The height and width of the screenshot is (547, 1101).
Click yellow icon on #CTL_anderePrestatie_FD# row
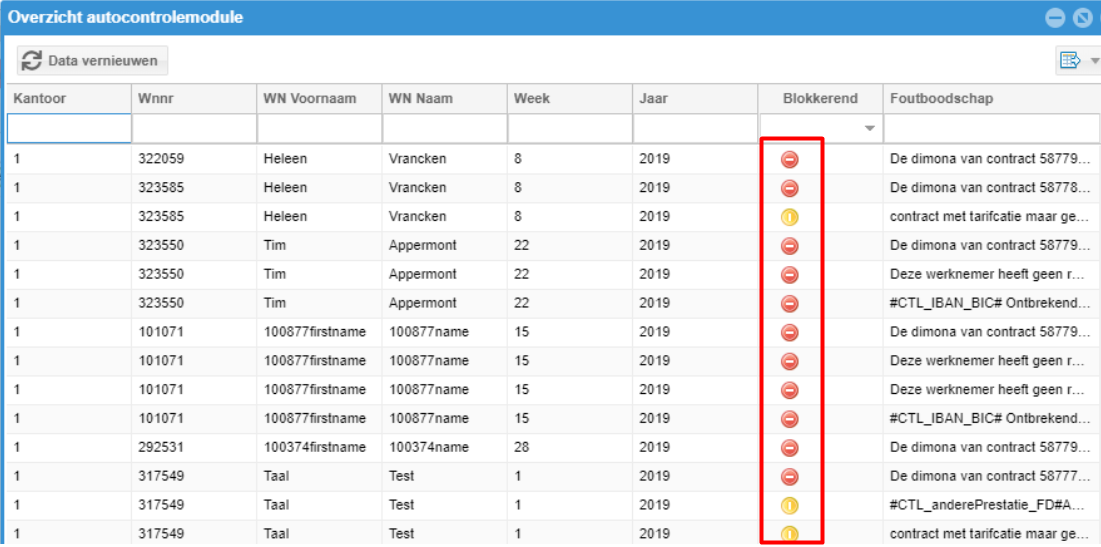[790, 505]
